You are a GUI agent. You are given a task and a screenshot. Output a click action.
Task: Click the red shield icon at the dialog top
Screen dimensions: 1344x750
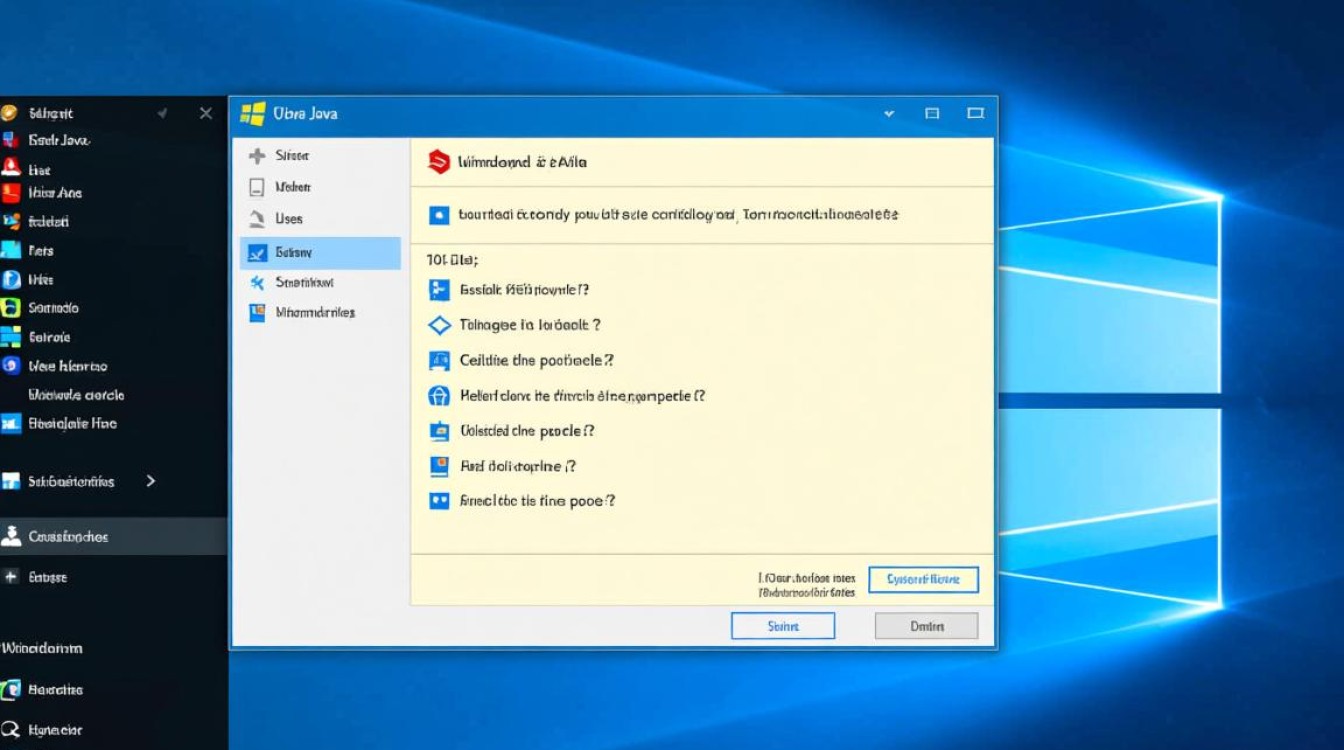[440, 162]
